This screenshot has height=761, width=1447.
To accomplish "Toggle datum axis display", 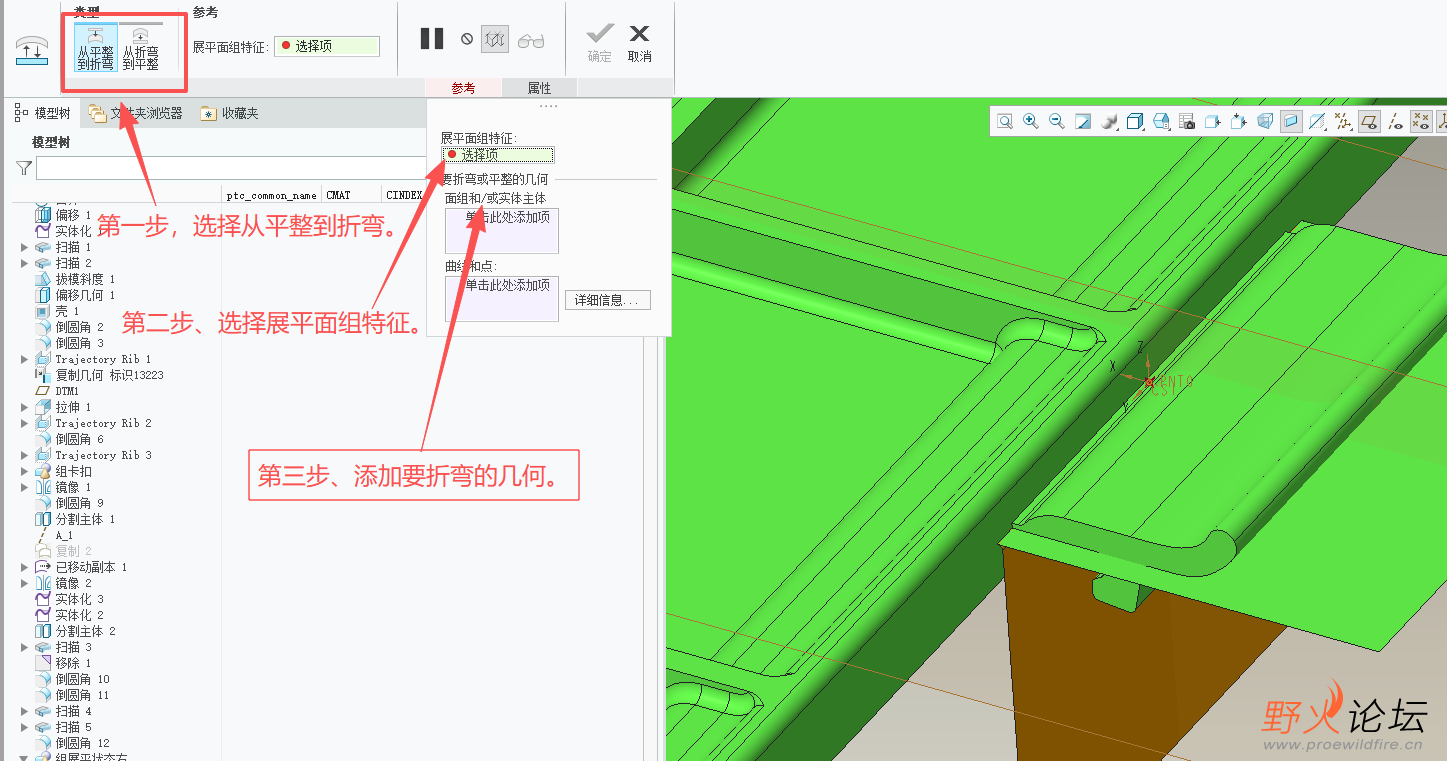I will (1395, 121).
